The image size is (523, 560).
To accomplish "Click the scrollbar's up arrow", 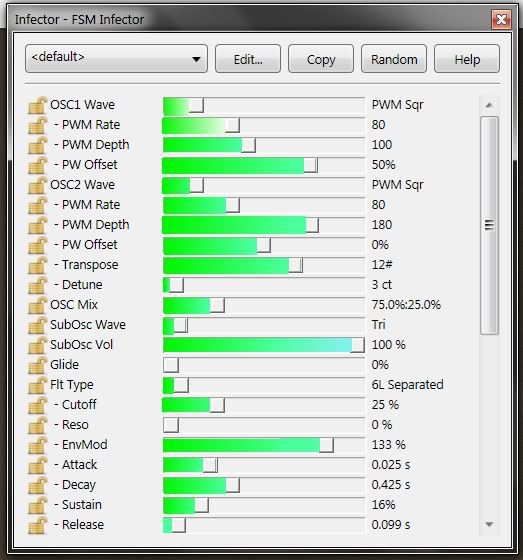I will click(489, 105).
